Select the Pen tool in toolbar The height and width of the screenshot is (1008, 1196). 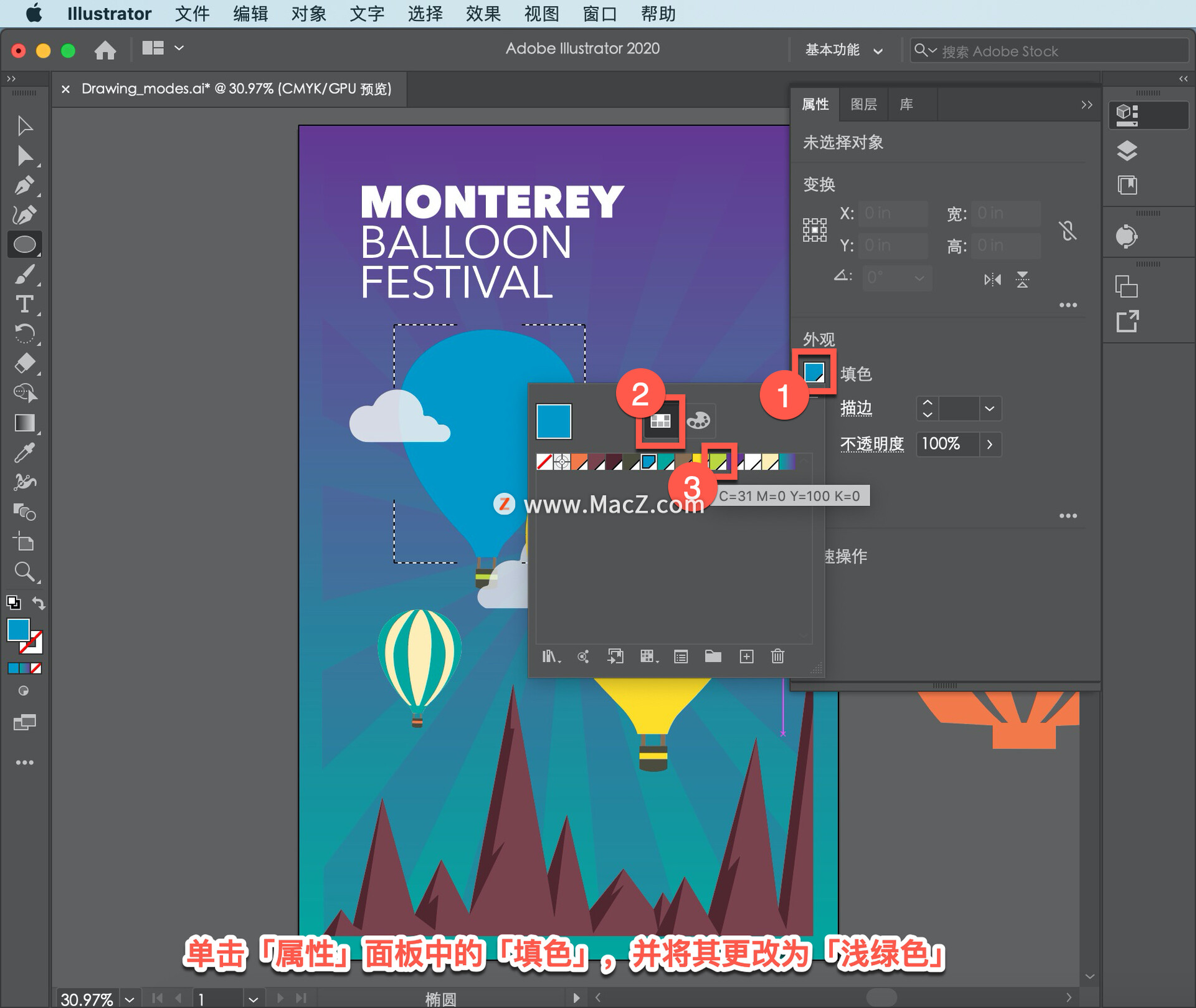coord(24,185)
